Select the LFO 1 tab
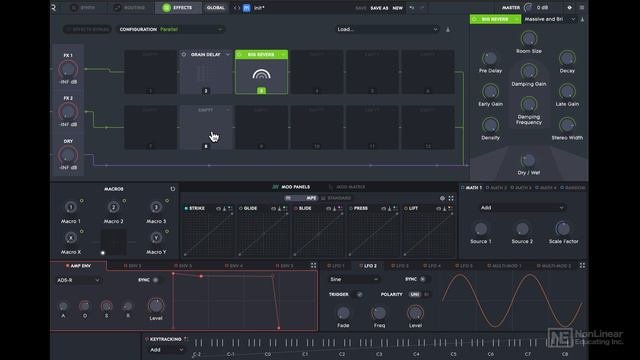Viewport: 640px width, 360px height. pos(336,266)
